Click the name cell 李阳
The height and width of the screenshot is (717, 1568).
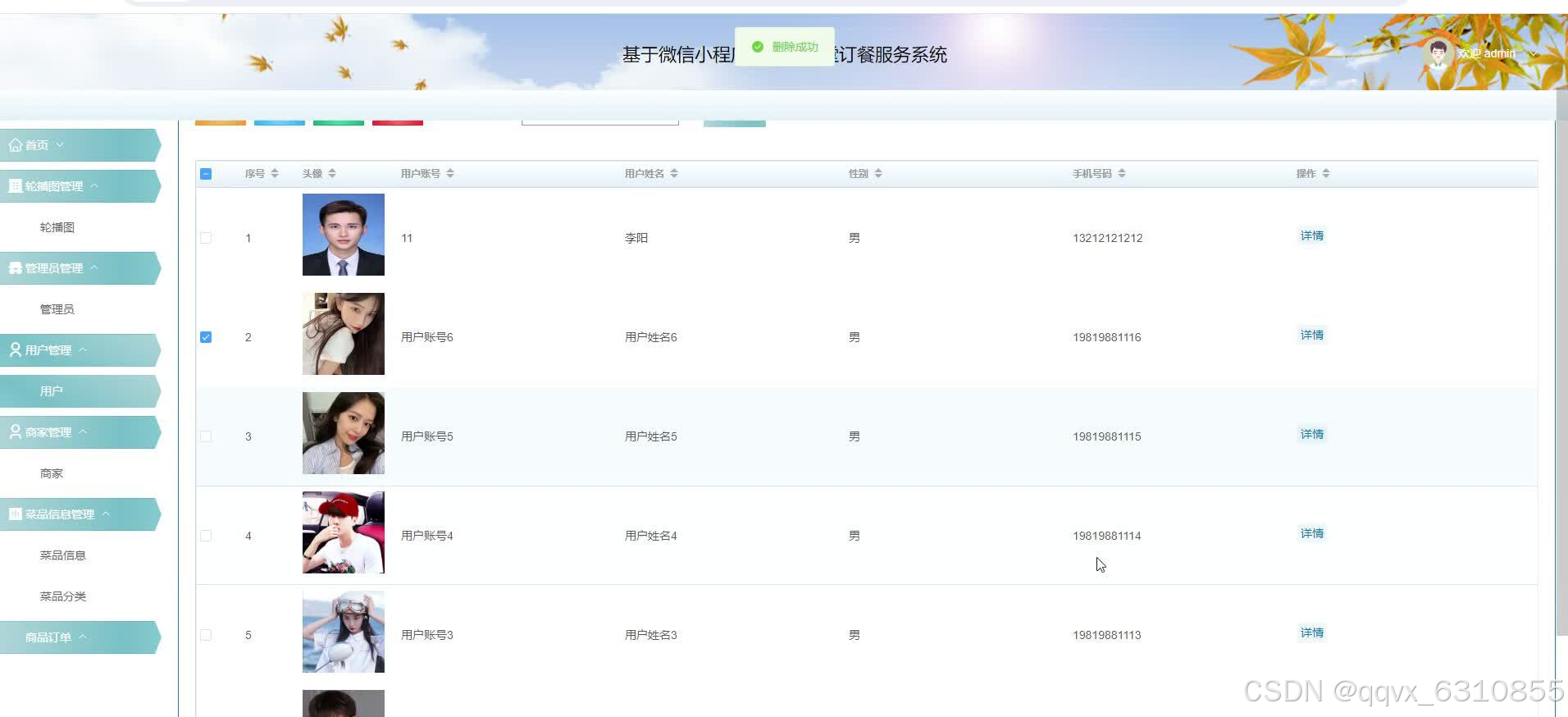click(636, 238)
